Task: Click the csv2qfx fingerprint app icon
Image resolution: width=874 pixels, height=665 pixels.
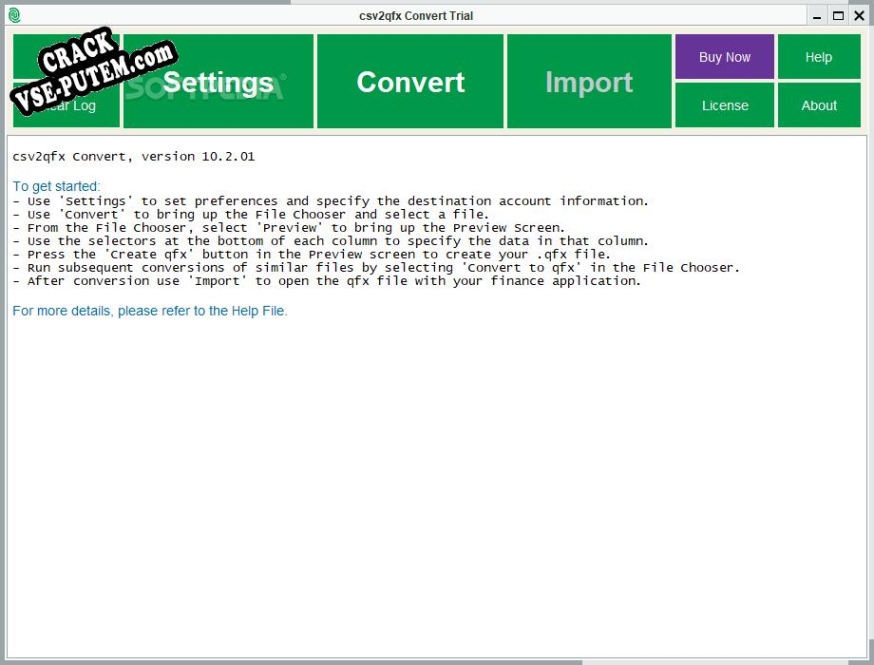Action: pyautogui.click(x=14, y=16)
